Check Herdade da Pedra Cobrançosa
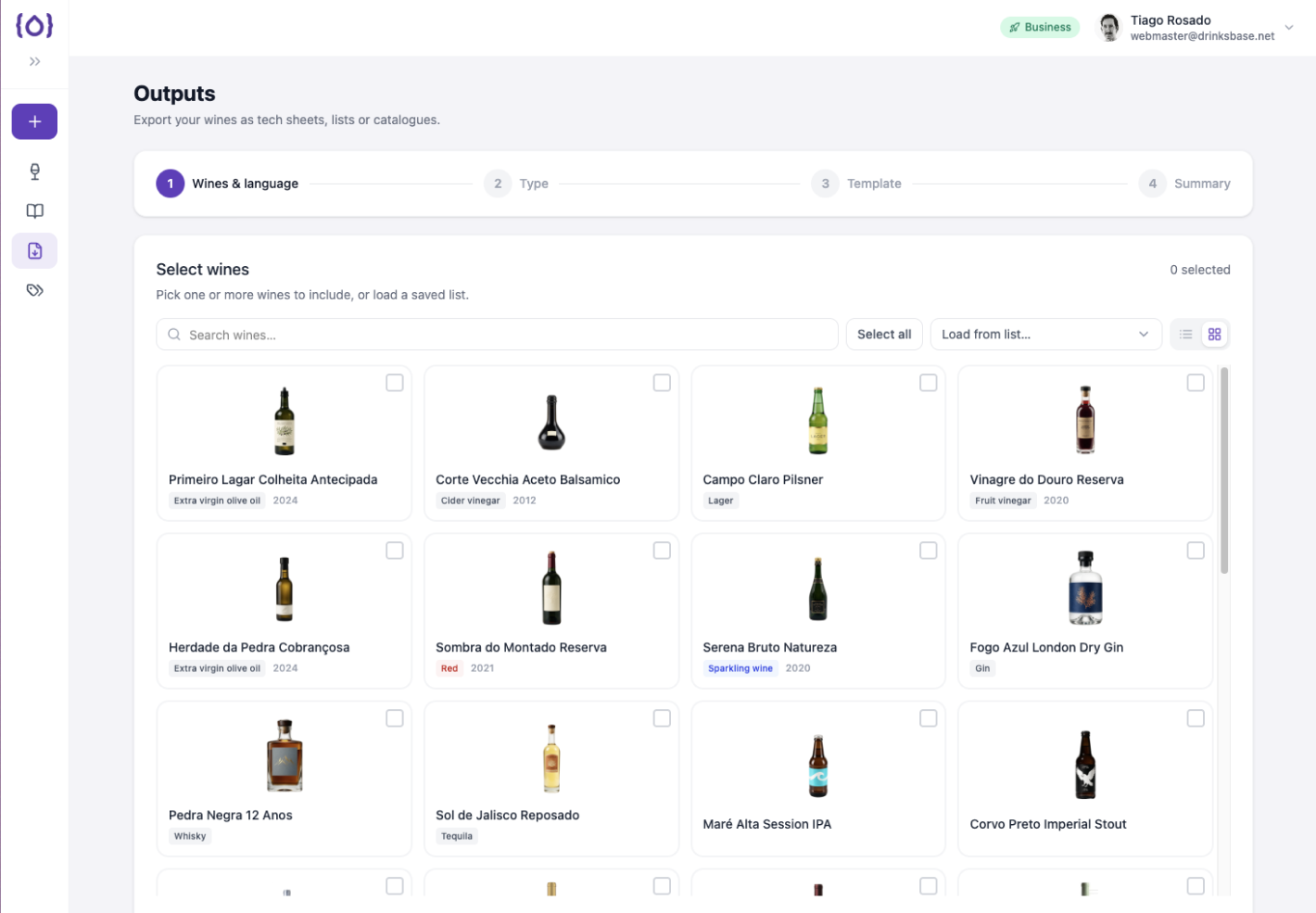Viewport: 1316px width, 913px height. (x=395, y=551)
